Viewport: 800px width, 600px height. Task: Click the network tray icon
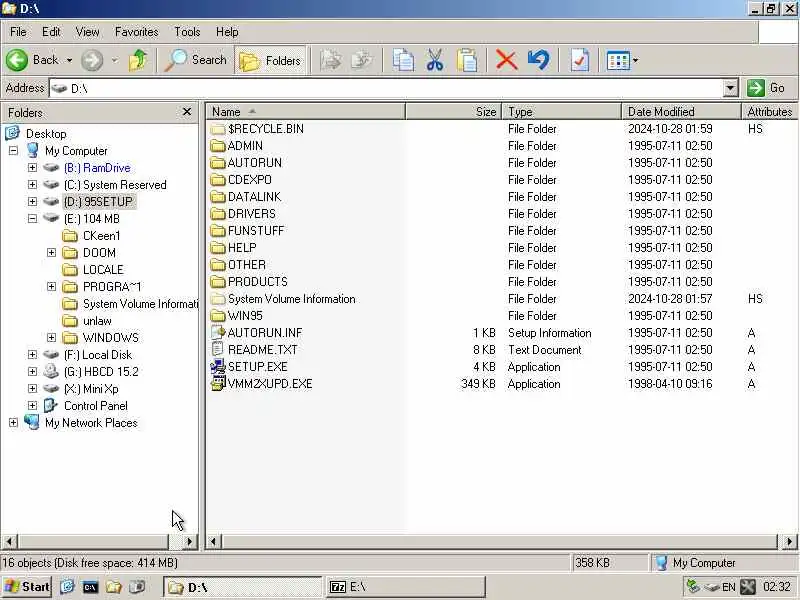[693, 587]
